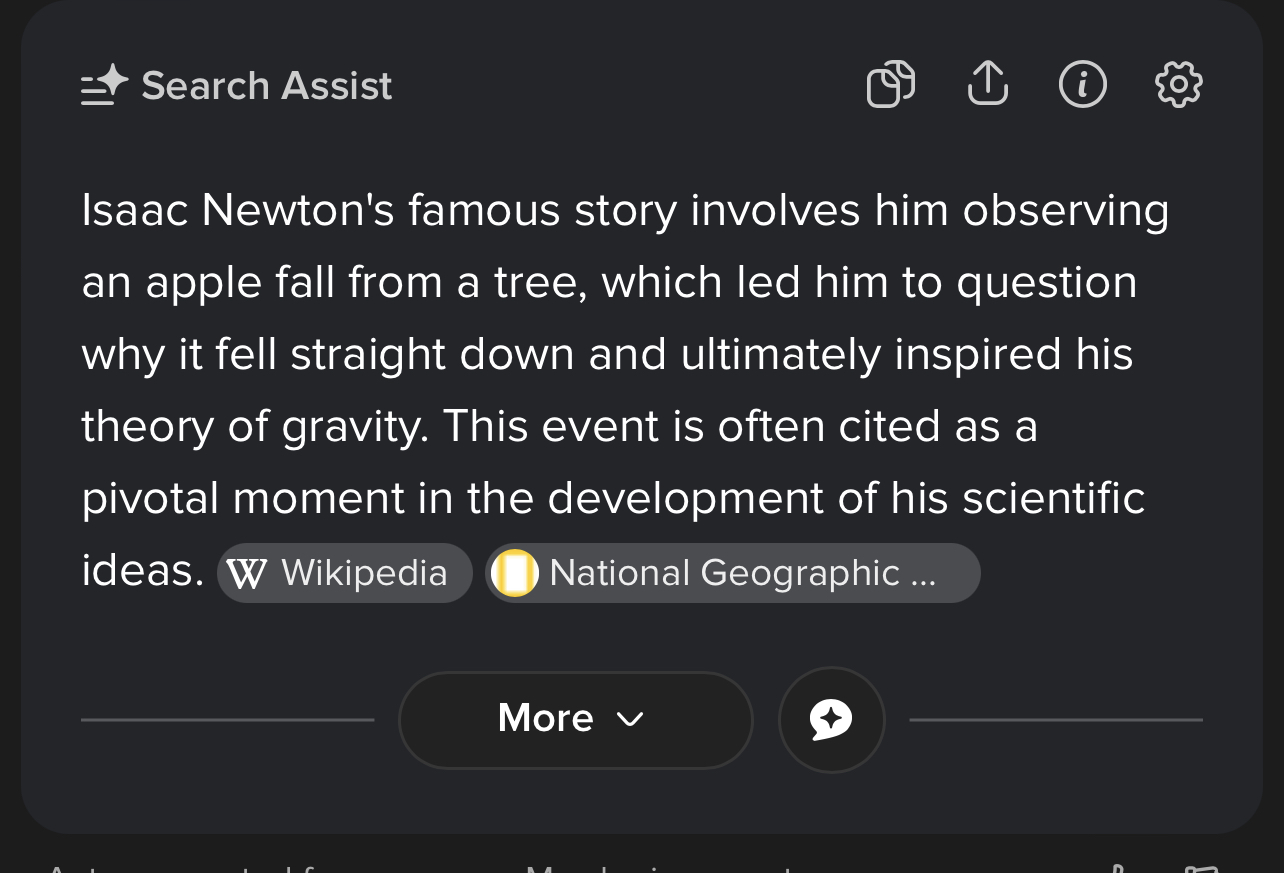Image resolution: width=1284 pixels, height=873 pixels.
Task: Tap the partially visible thumbs icon at the bottom
Action: click(x=1117, y=868)
